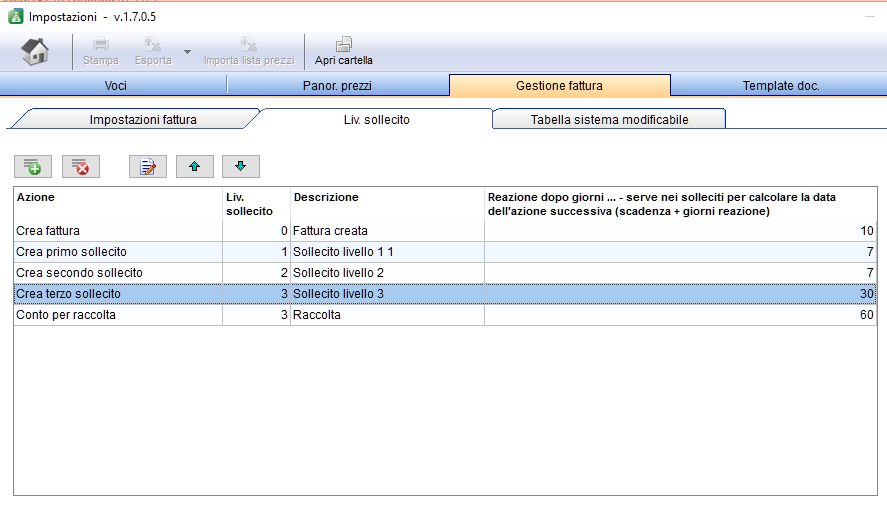Select the Gestione fattura tab
Screen dimensions: 887x507
point(559,85)
